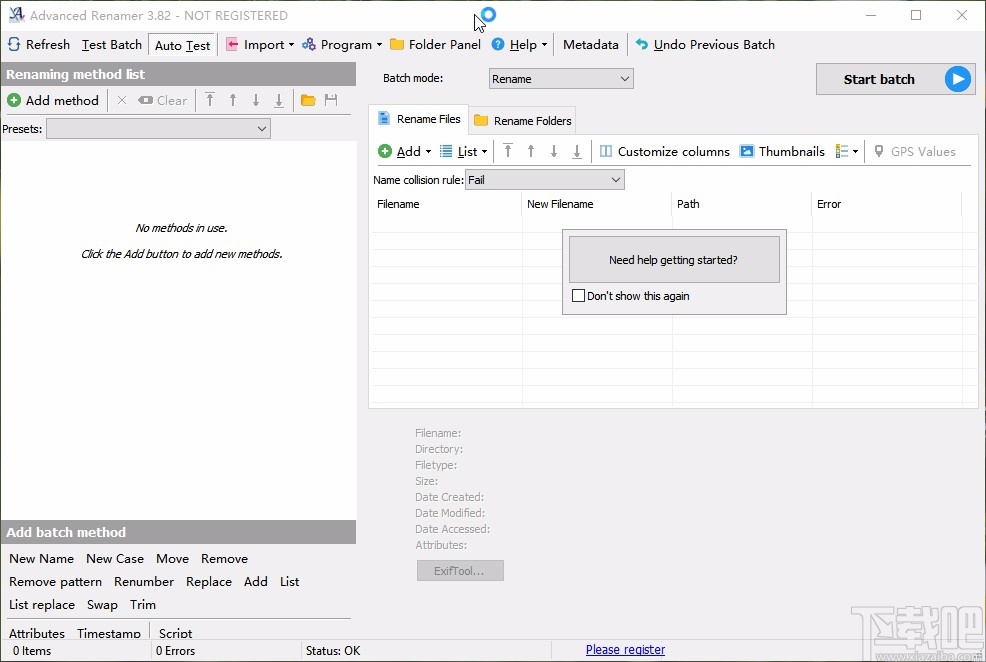Open the Please register link
This screenshot has height=662, width=986.
tap(625, 650)
